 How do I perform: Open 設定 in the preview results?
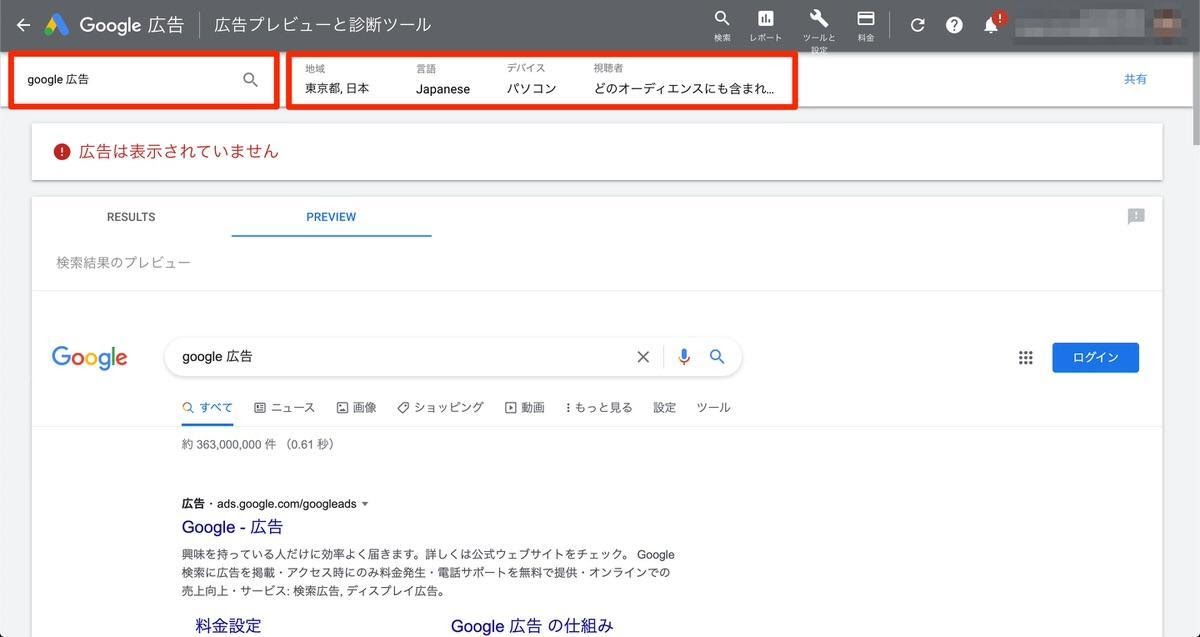pyautogui.click(x=665, y=408)
